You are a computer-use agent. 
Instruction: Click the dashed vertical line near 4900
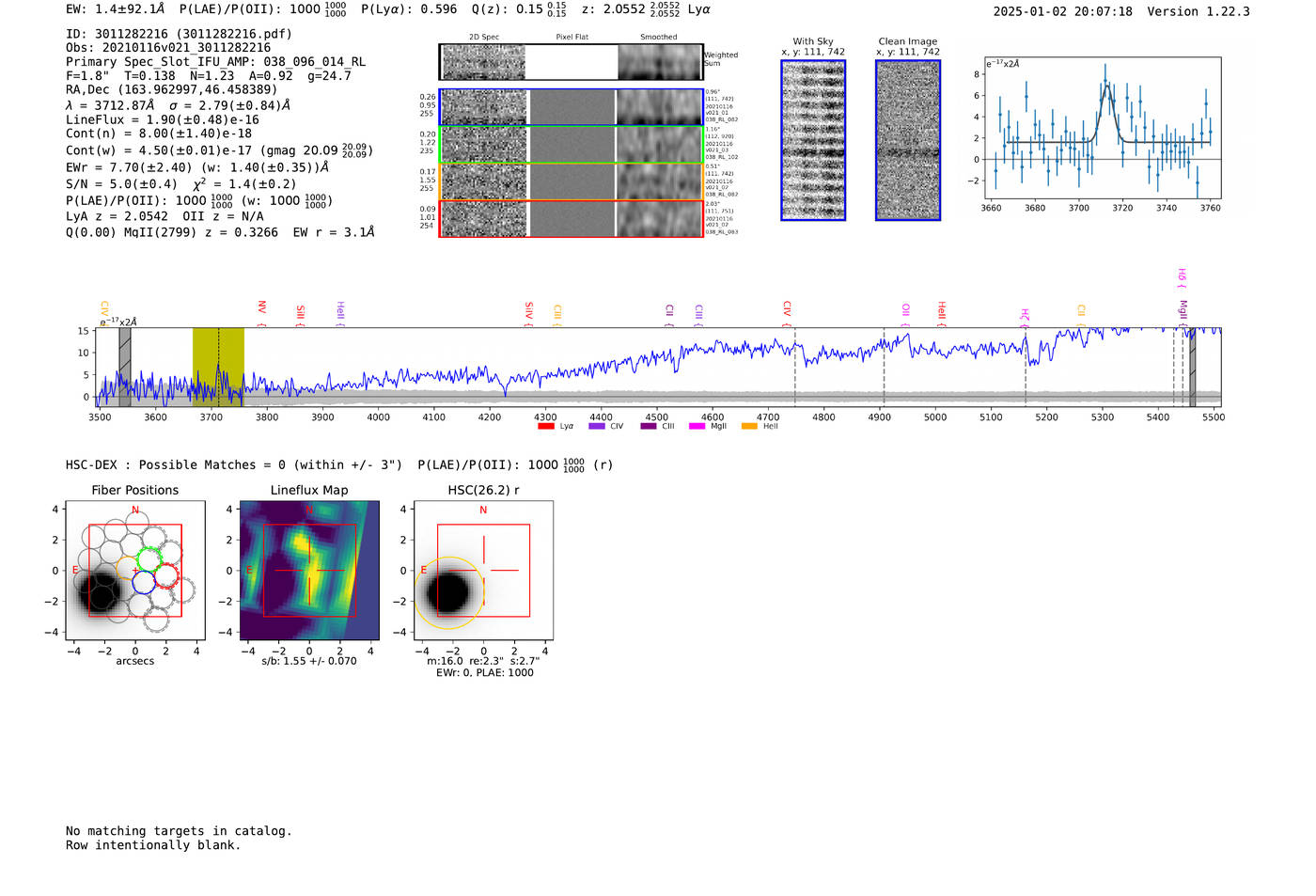[x=884, y=367]
